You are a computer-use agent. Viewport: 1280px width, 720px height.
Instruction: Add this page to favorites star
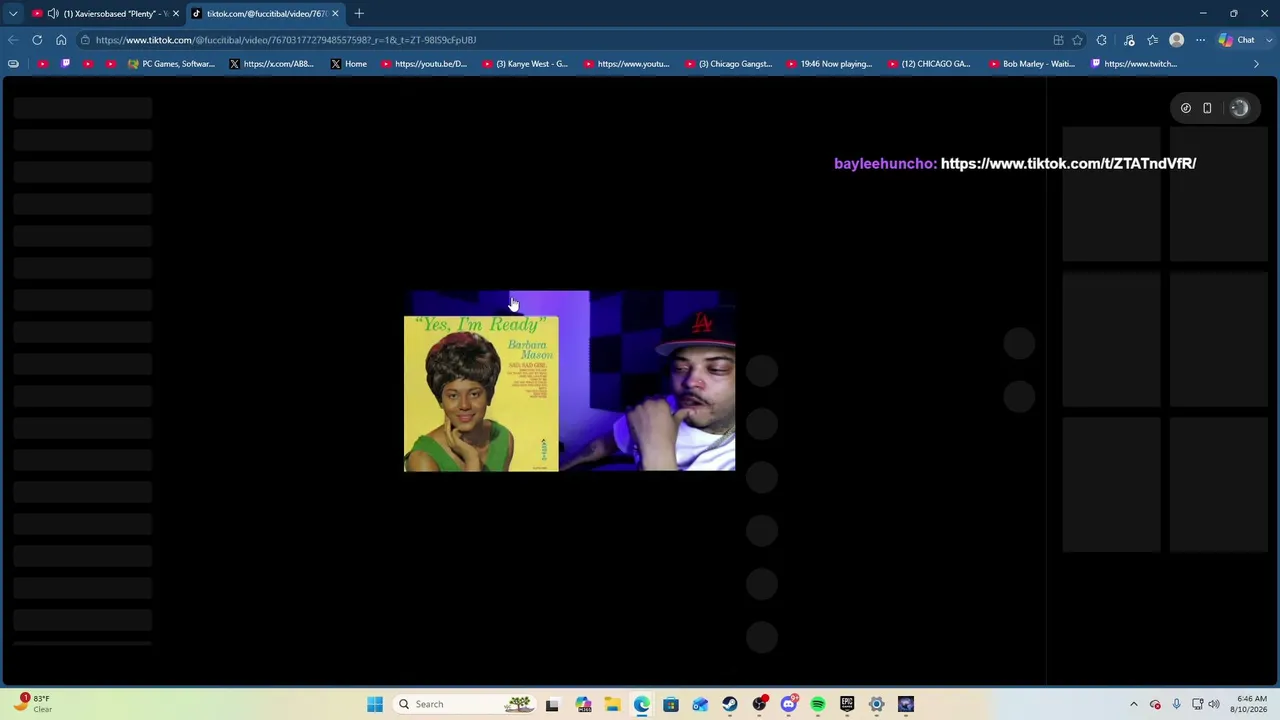(1077, 40)
